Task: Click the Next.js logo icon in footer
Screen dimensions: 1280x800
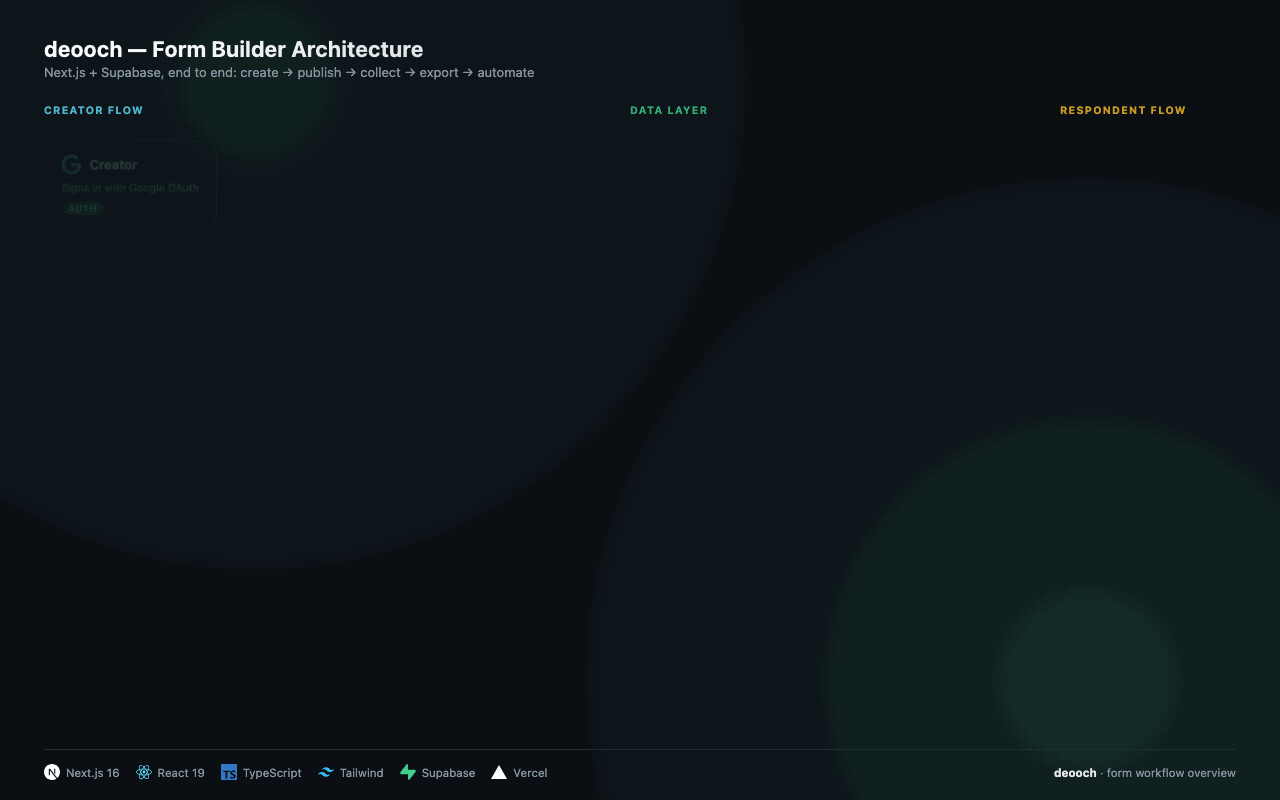Action: 52,773
